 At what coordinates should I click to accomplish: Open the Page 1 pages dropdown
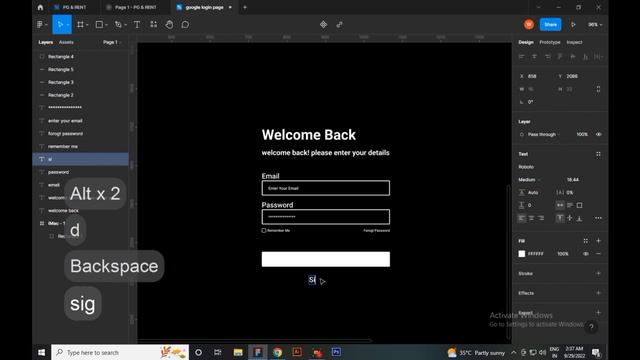click(112, 42)
